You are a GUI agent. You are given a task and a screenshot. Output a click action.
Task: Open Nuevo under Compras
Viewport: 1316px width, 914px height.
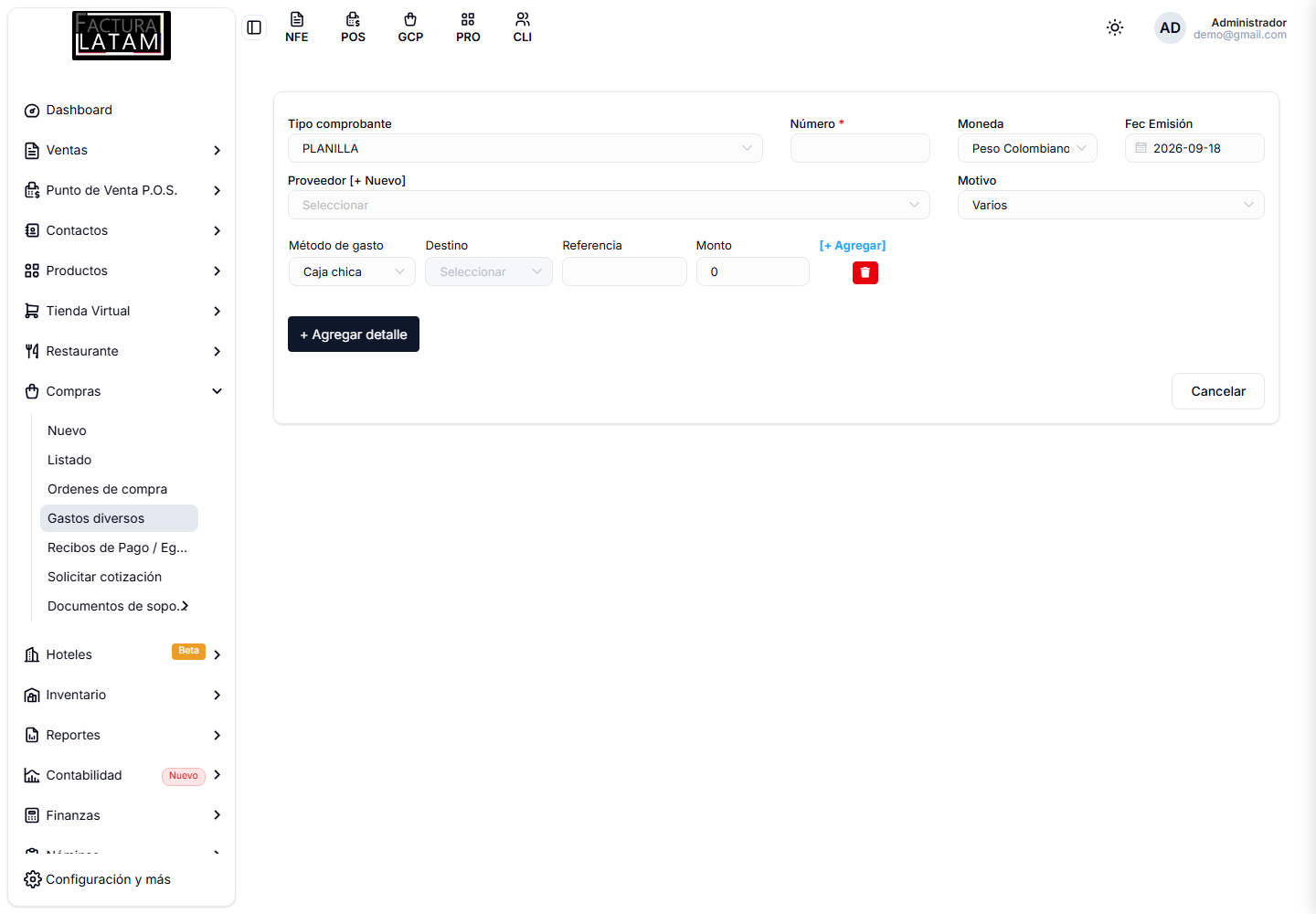[119, 430]
